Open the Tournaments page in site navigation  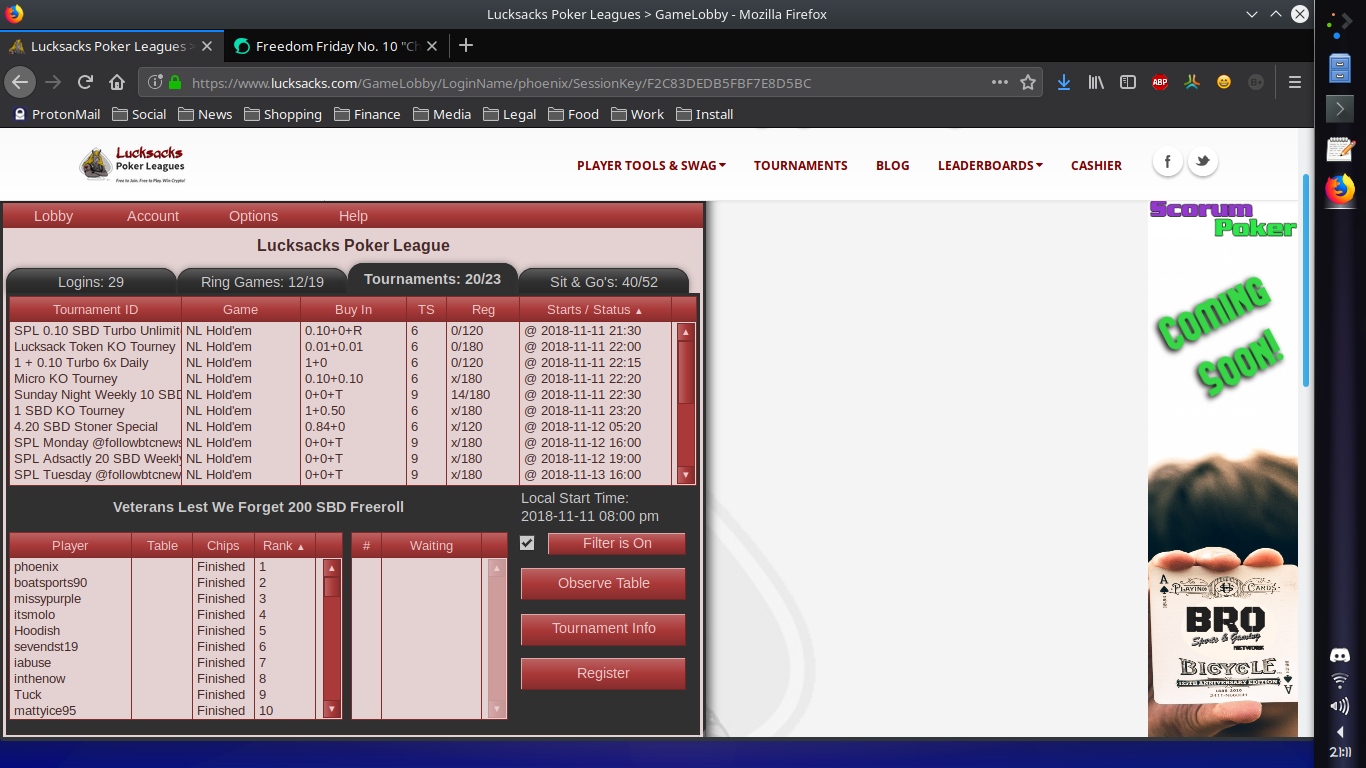801,166
